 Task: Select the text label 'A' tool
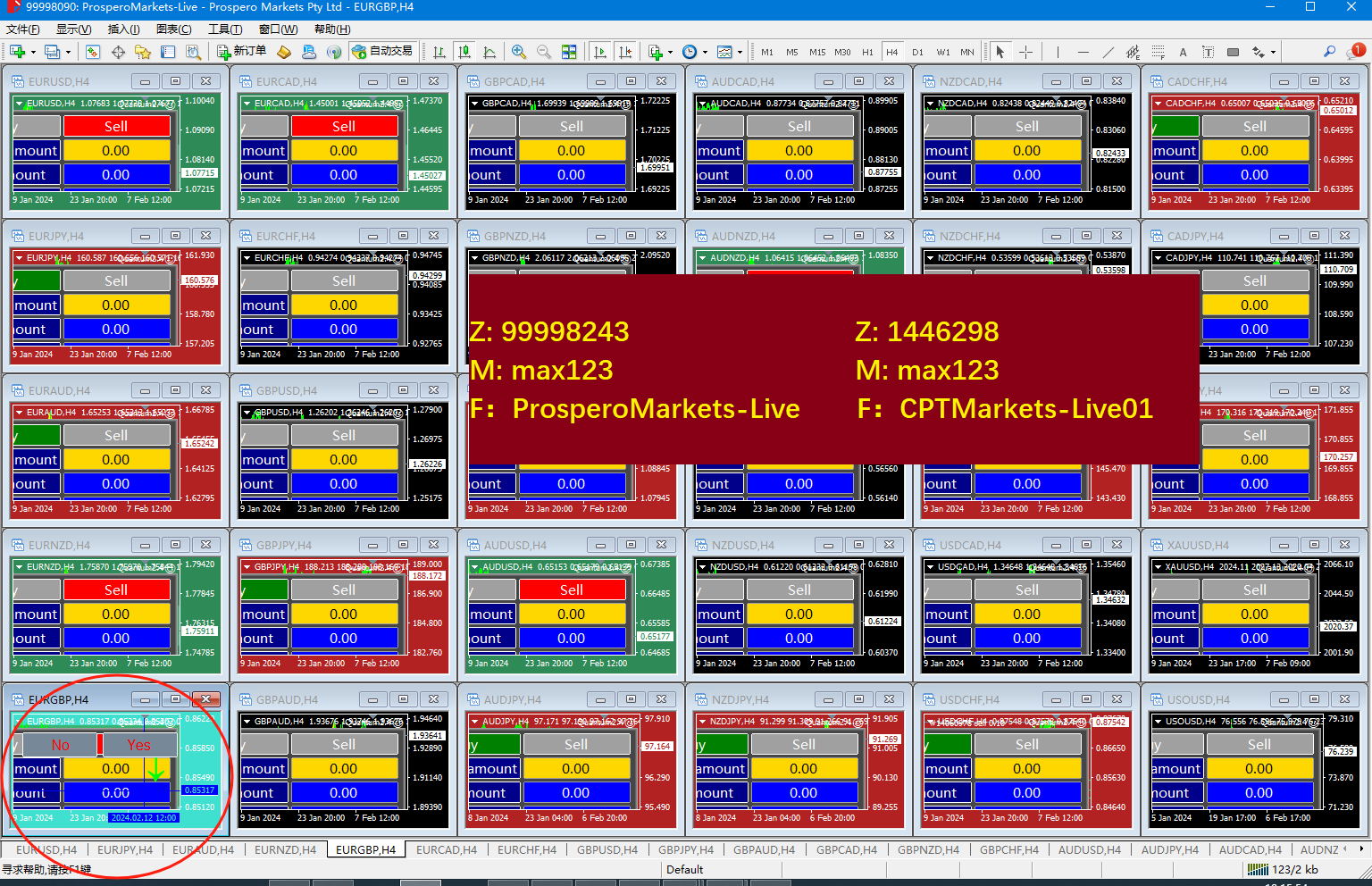tap(1183, 52)
